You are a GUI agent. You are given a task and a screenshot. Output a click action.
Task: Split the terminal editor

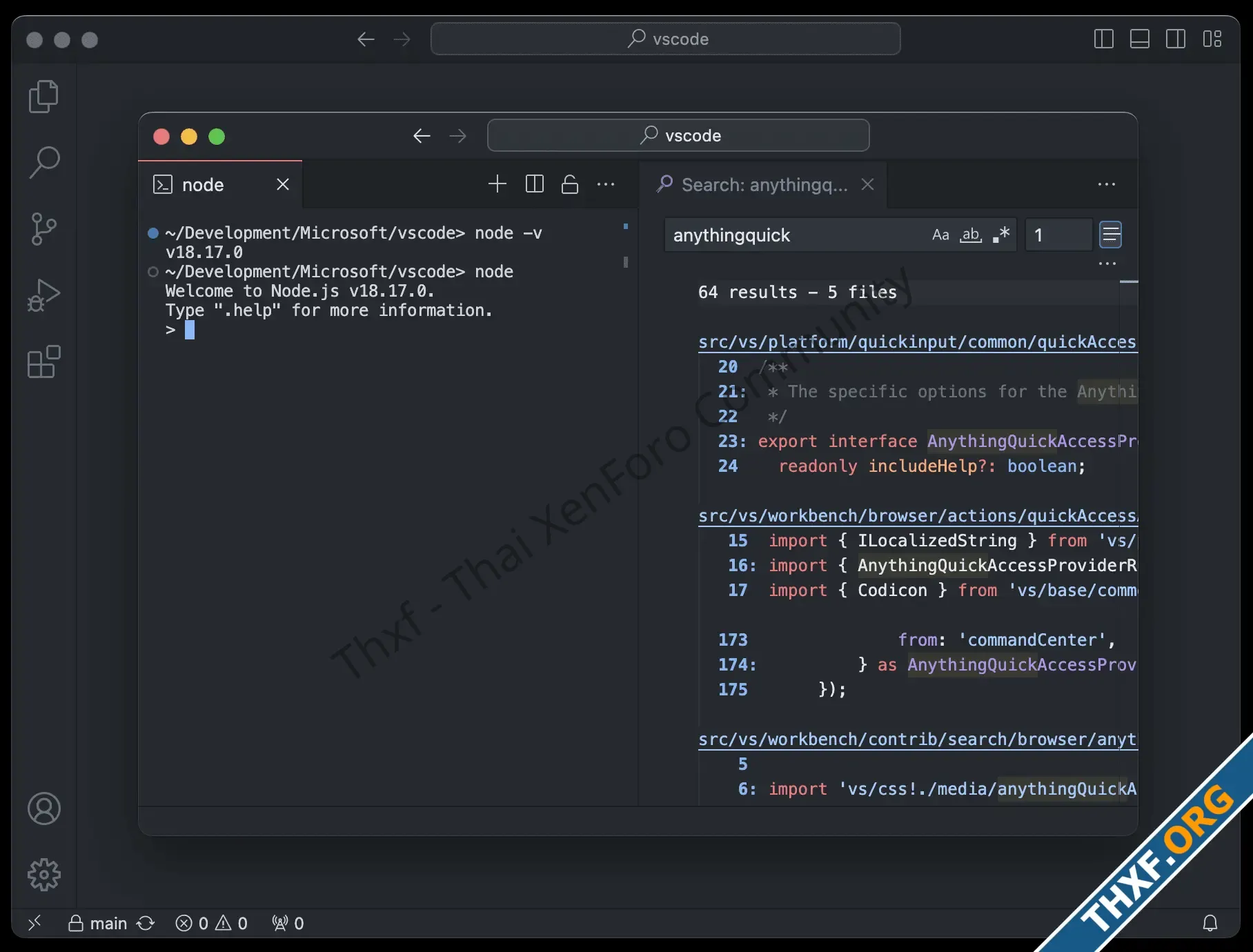[x=535, y=184]
